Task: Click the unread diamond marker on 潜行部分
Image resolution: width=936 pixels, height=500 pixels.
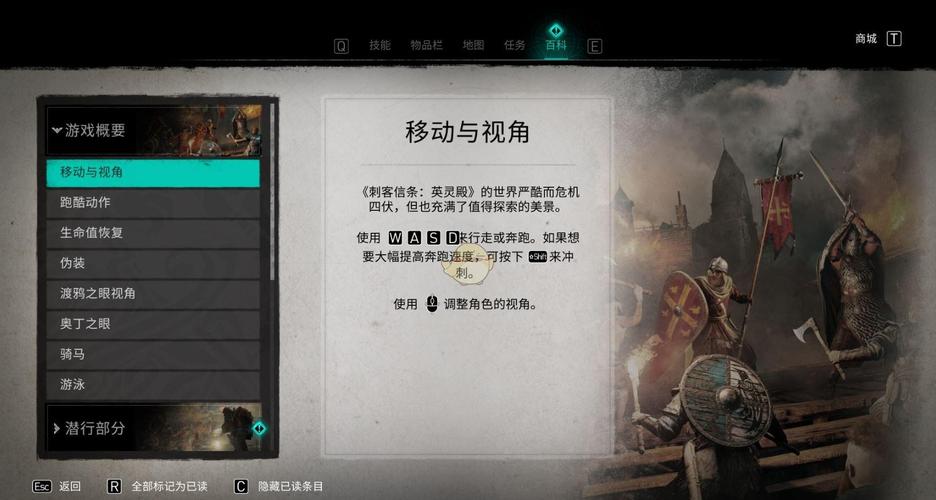Action: tap(259, 428)
